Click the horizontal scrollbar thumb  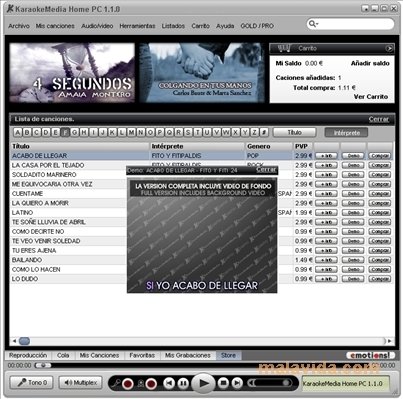point(24,341)
